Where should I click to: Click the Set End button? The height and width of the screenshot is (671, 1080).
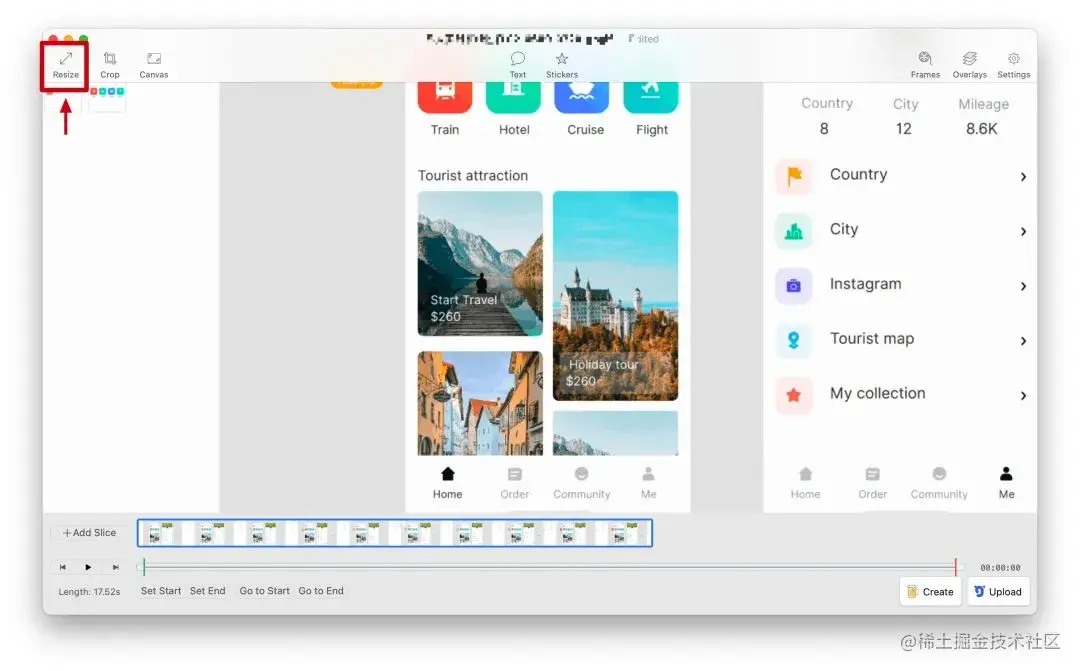click(x=207, y=590)
